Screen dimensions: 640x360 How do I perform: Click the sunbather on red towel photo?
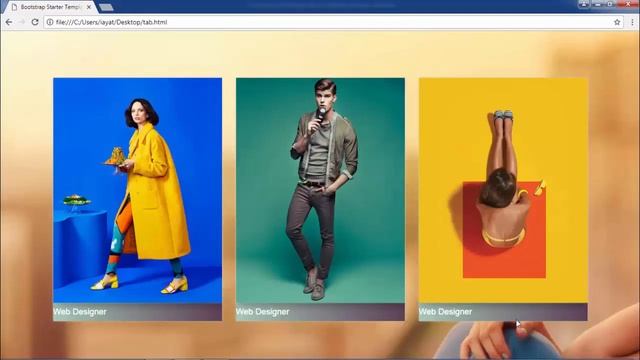click(503, 190)
